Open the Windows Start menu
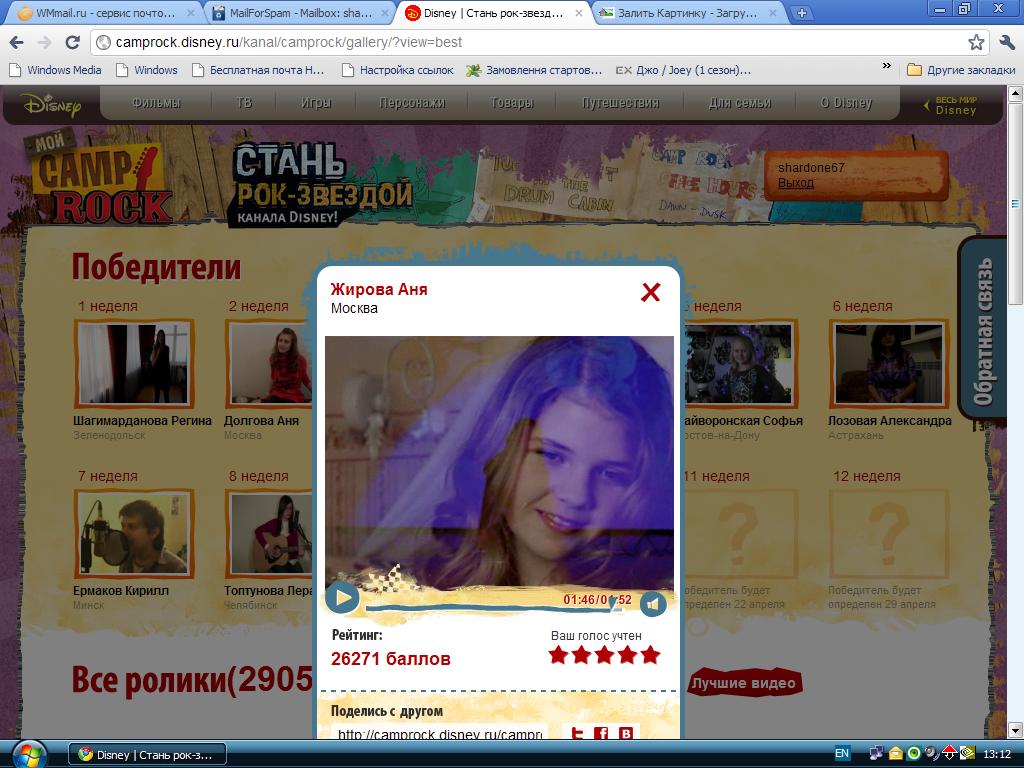Viewport: 1024px width, 768px height. [x=29, y=754]
